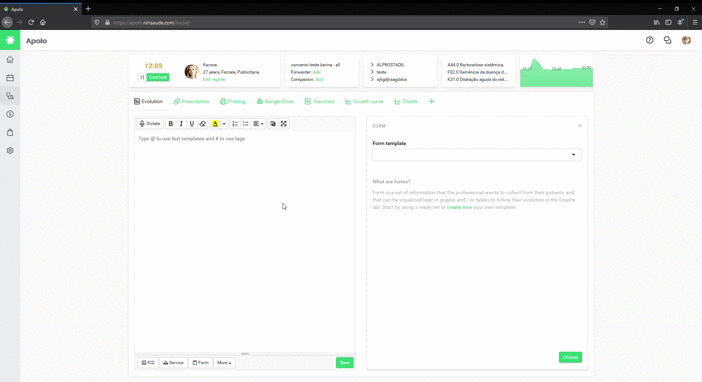
Task: Click into the evolution text editor area
Action: (245, 242)
